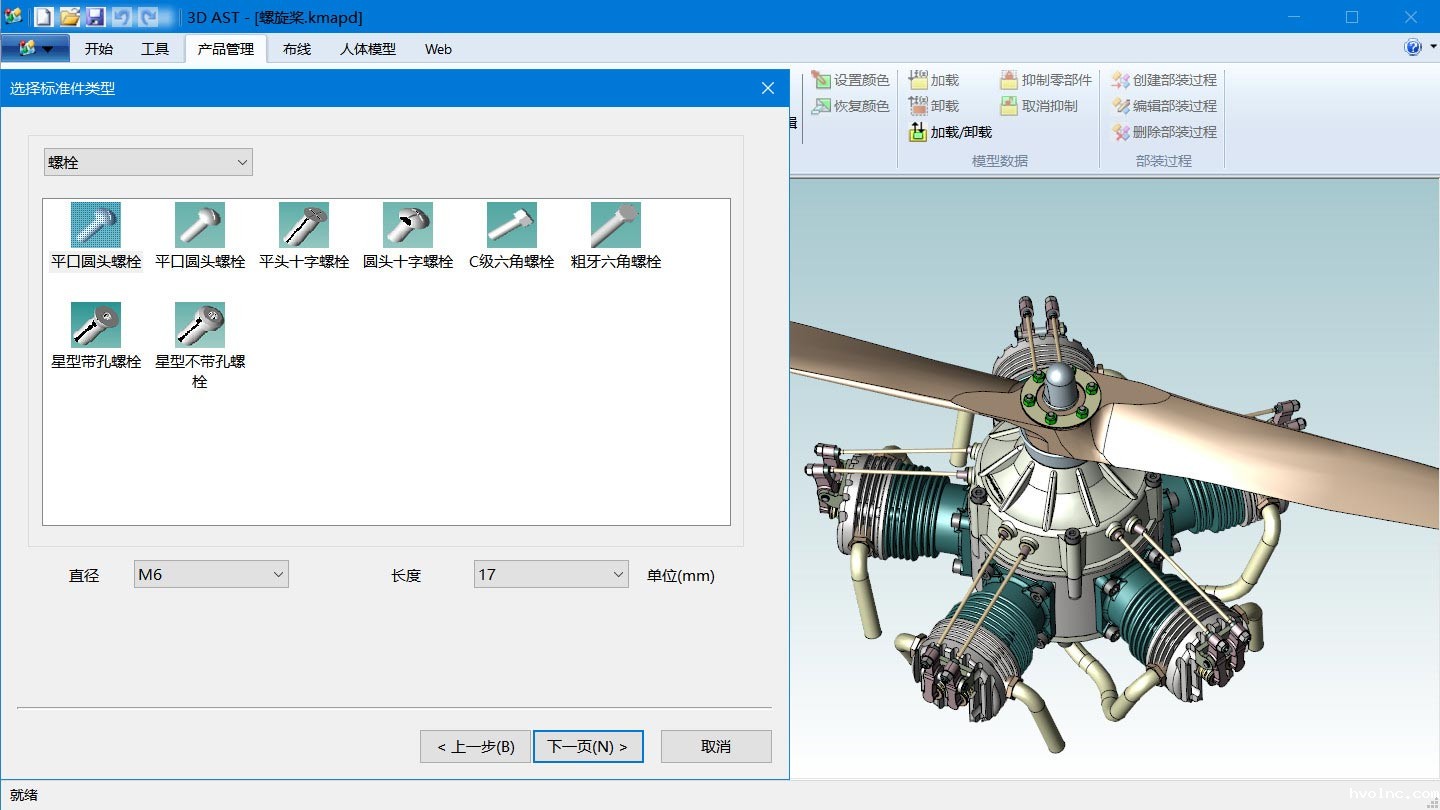Open the 长度 dropdown showing 17
Screen dimensions: 1440x810
[x=550, y=574]
